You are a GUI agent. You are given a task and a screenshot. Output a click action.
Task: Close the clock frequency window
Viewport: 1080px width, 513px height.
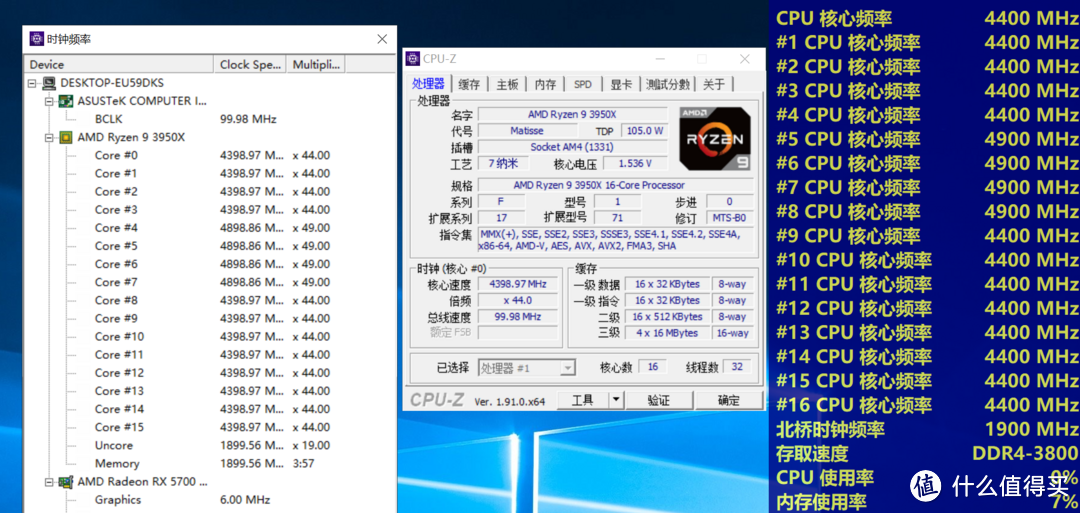point(382,39)
